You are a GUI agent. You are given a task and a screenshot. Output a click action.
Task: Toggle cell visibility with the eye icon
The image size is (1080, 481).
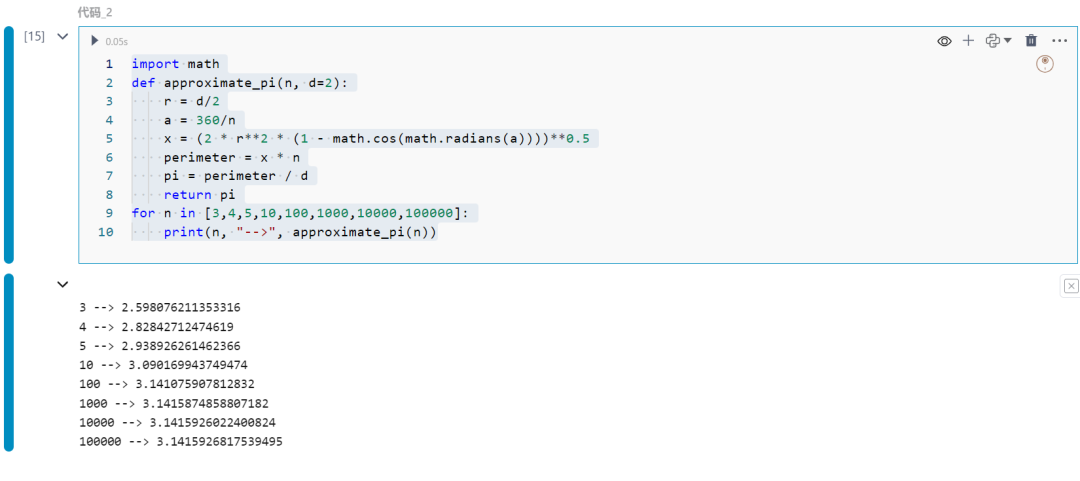(944, 41)
